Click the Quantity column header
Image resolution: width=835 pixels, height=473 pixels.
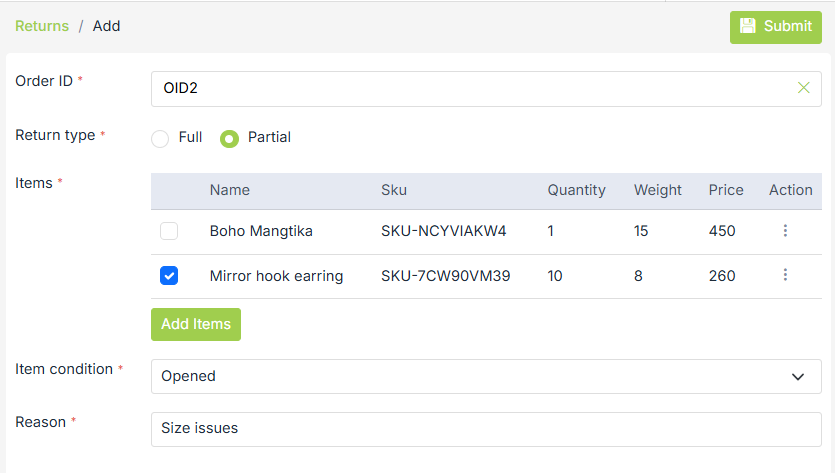point(576,190)
